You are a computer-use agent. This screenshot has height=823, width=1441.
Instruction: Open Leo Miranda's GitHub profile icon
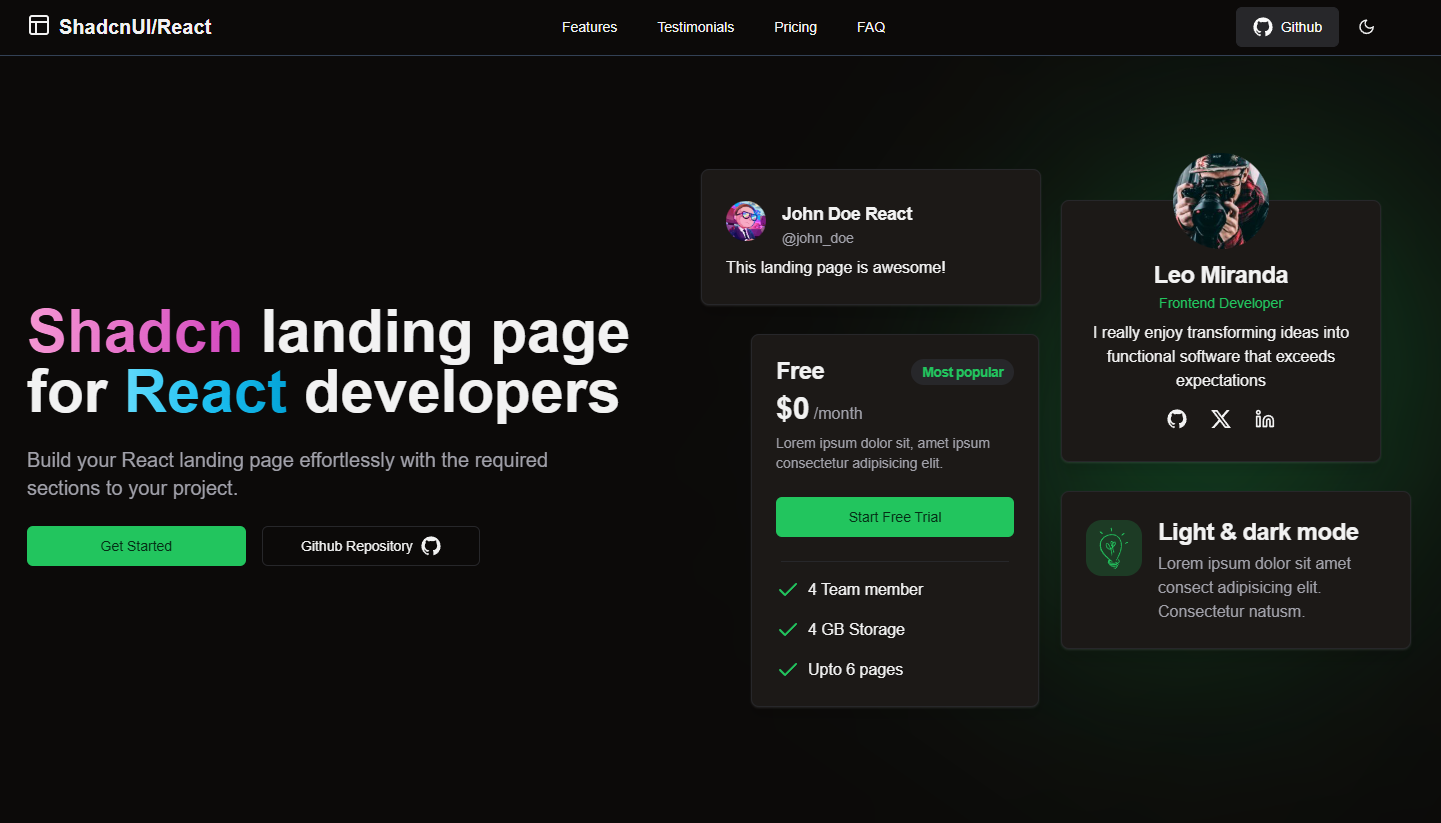[1177, 419]
